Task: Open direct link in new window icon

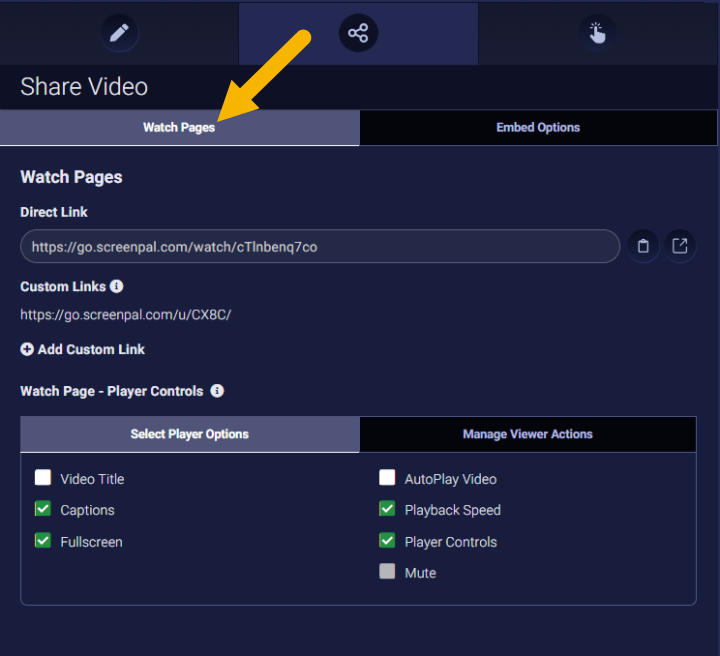Action: 680,246
